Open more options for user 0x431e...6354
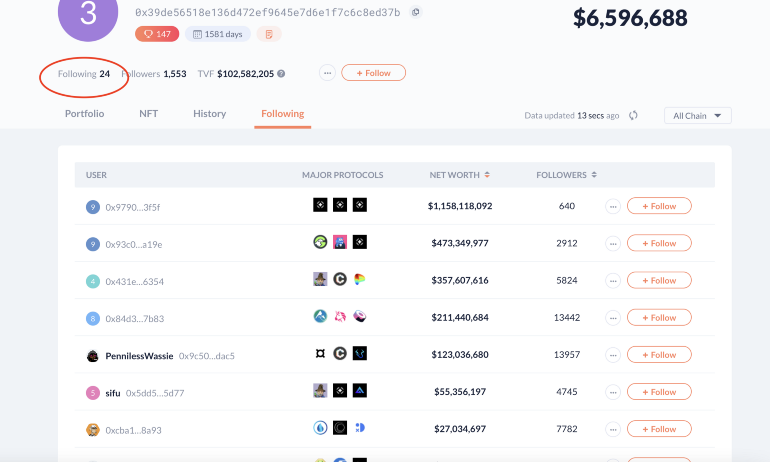Viewport: 770px width, 462px height. 613,281
